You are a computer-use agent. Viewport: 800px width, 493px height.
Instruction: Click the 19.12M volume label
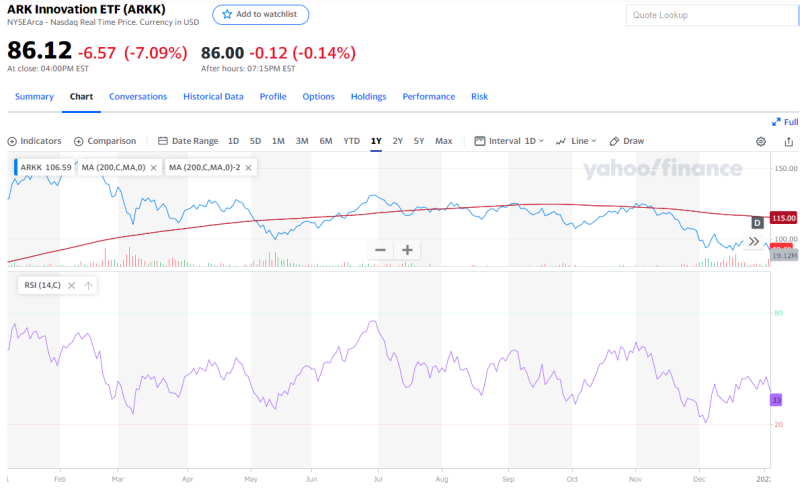(784, 256)
